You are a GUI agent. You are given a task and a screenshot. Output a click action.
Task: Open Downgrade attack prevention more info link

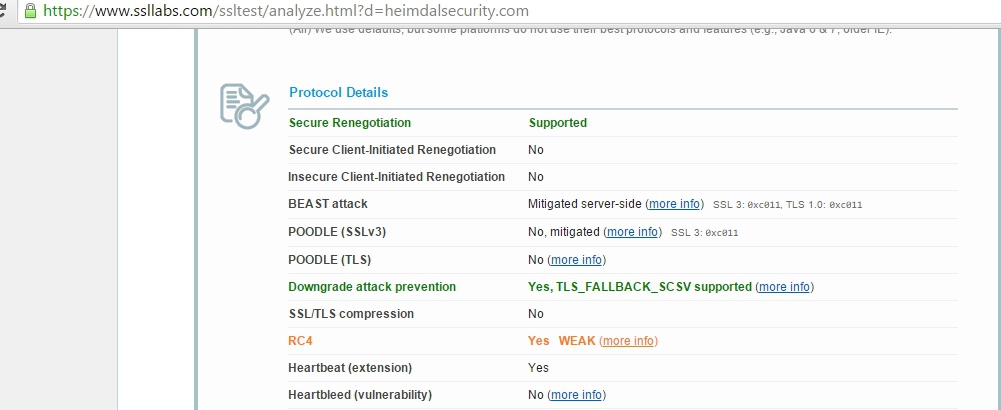point(784,287)
